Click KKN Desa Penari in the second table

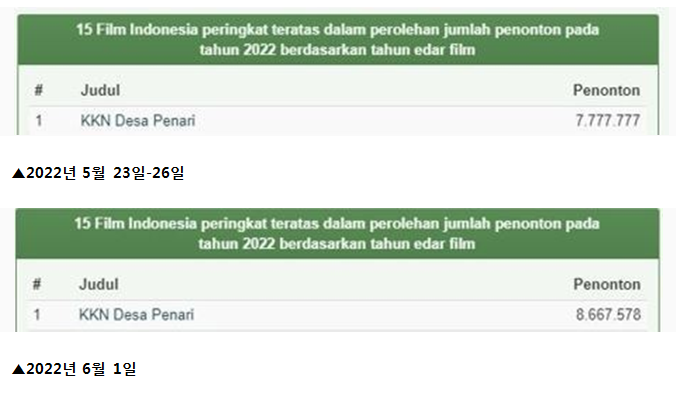click(x=136, y=315)
